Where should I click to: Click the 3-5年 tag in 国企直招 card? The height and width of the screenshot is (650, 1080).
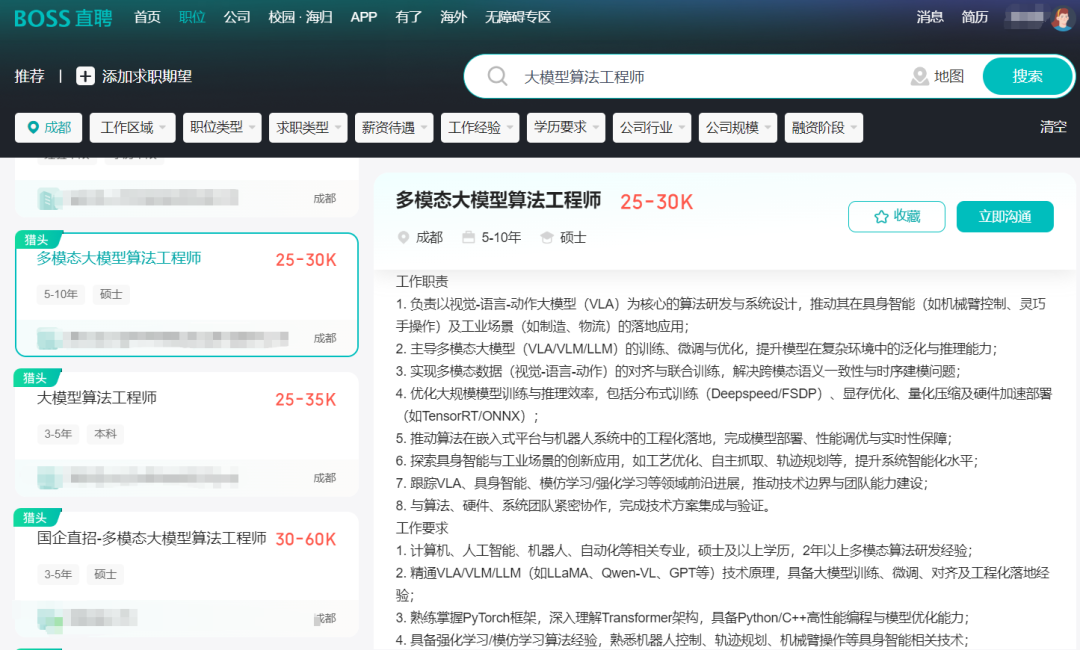pos(58,574)
